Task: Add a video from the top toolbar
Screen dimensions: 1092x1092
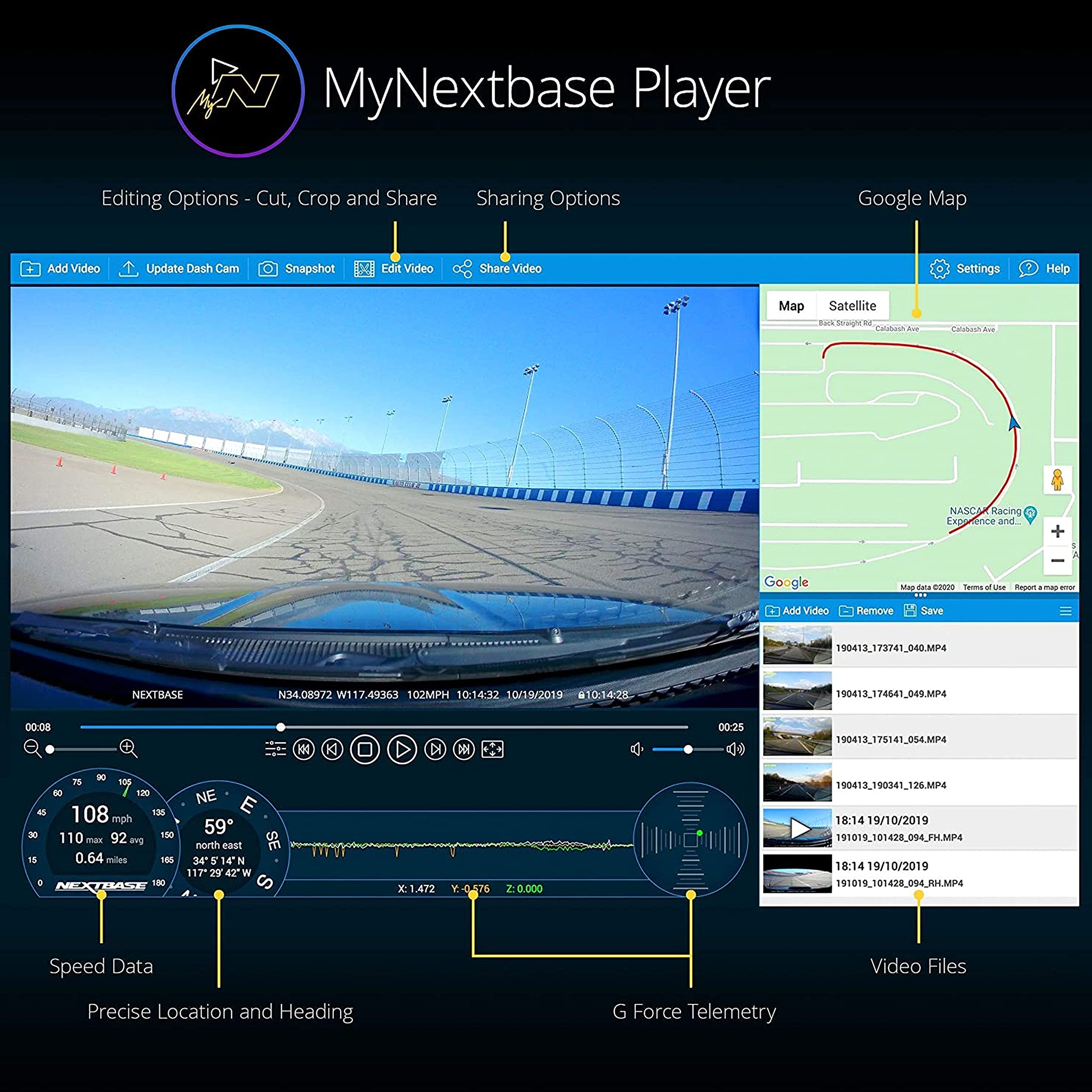Action: (61, 269)
